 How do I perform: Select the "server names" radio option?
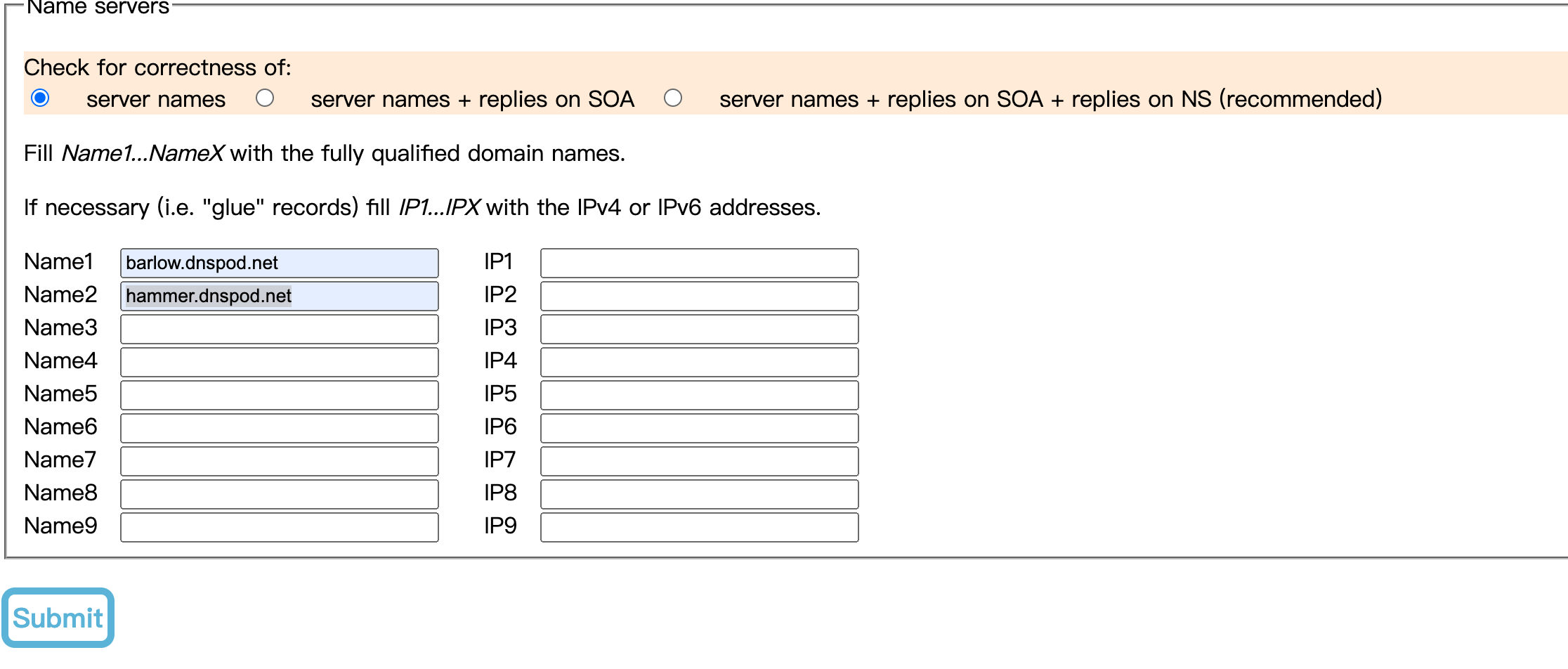41,98
